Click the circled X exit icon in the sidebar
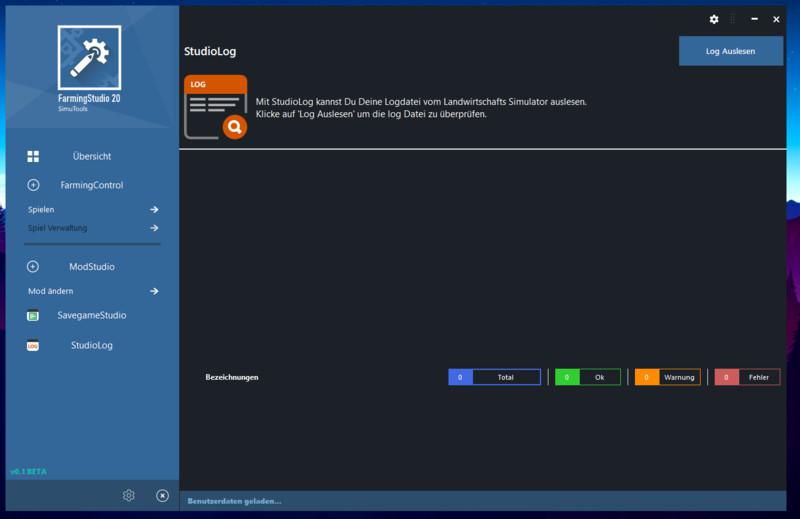The height and width of the screenshot is (519, 800). tap(163, 495)
